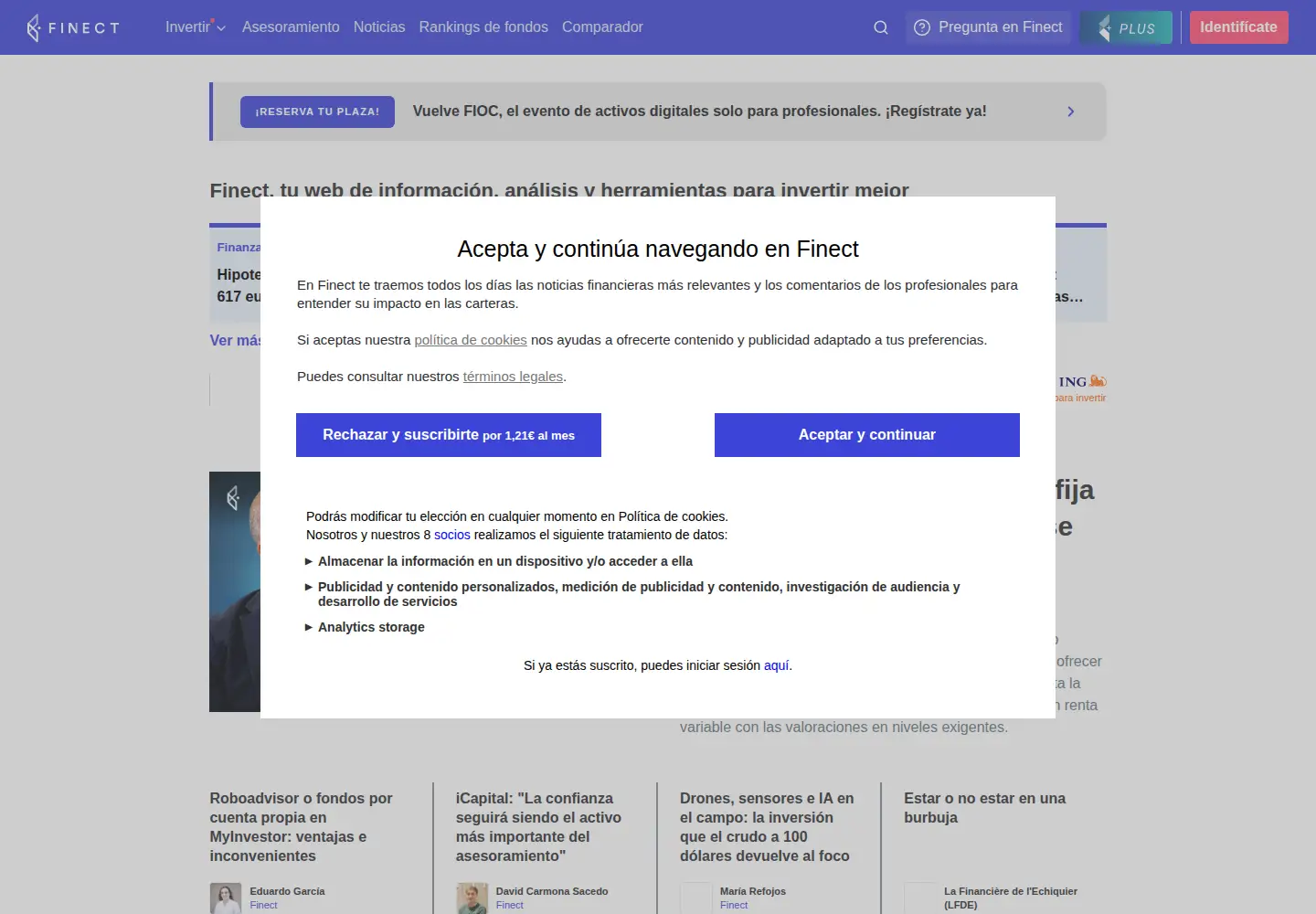Go to Rankings de fondos

[483, 27]
